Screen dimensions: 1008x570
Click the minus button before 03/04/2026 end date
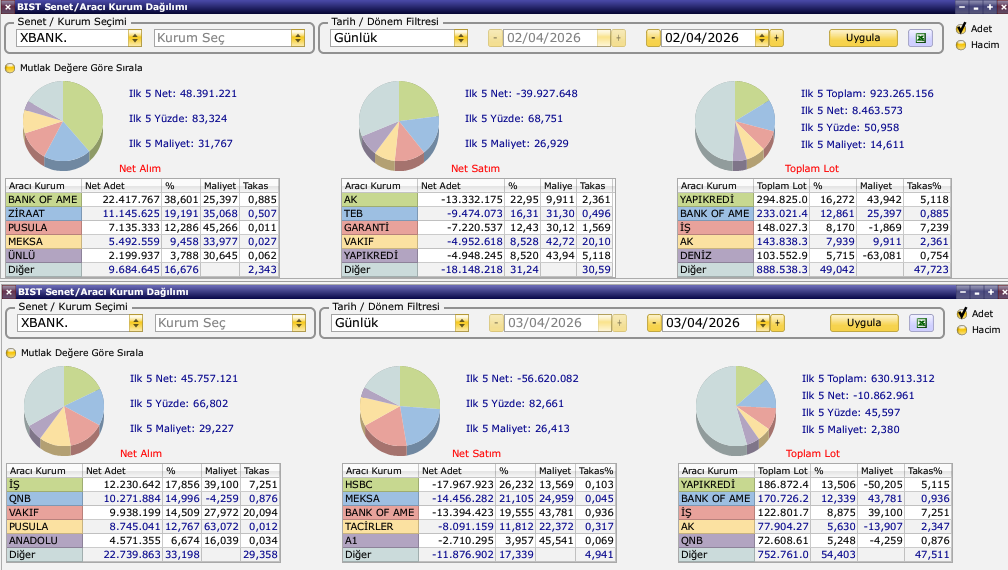coord(653,323)
